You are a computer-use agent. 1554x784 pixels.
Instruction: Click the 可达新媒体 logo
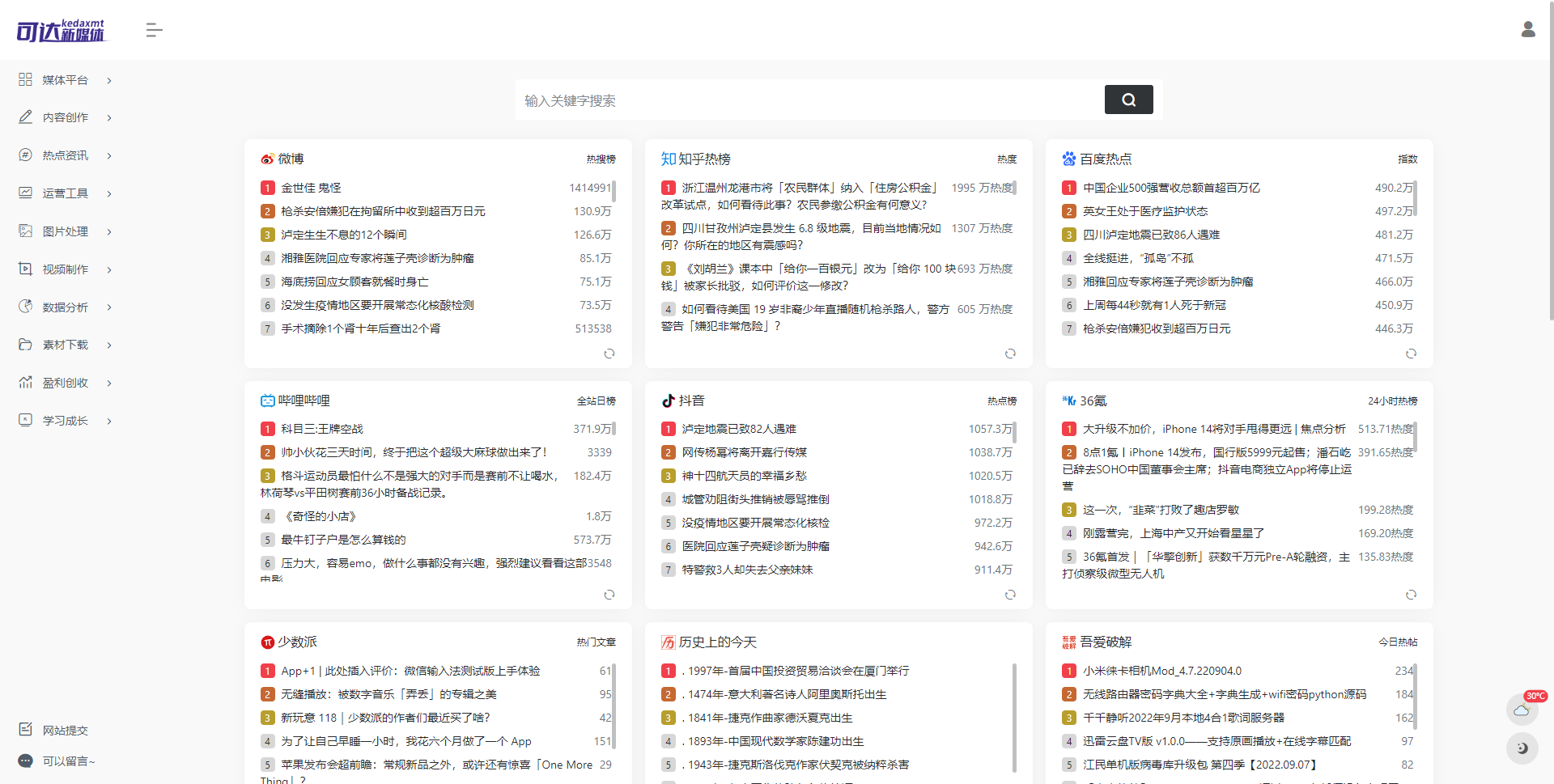59,29
